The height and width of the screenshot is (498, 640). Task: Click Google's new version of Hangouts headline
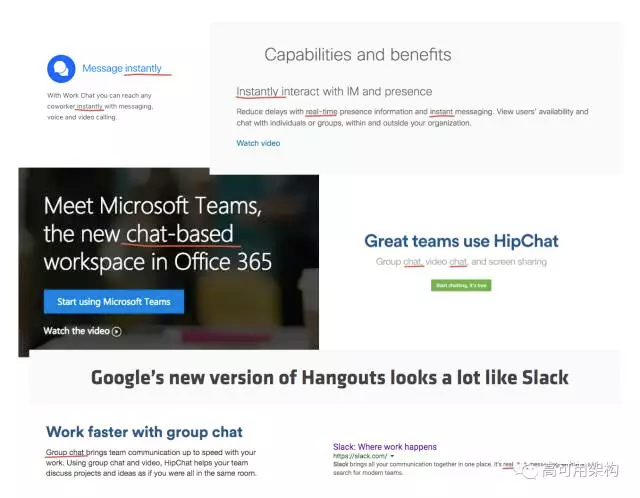tap(329, 377)
